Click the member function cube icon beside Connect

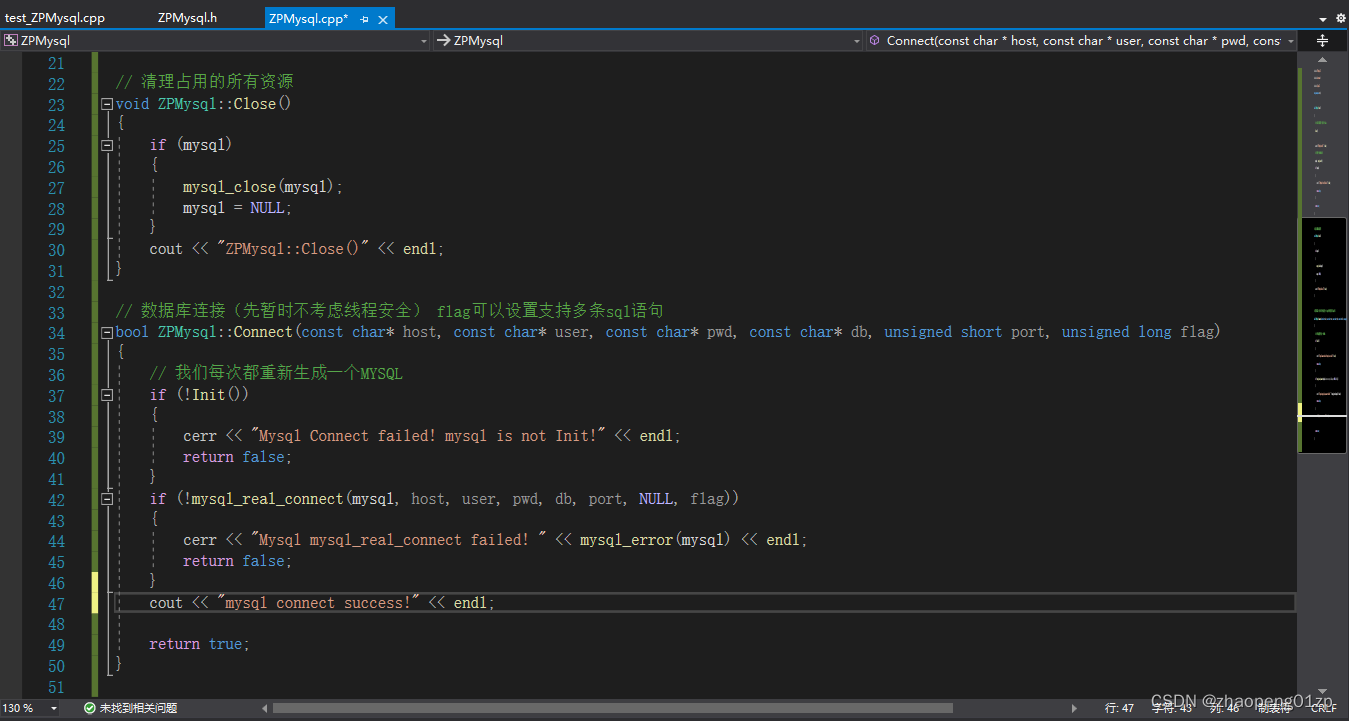875,41
